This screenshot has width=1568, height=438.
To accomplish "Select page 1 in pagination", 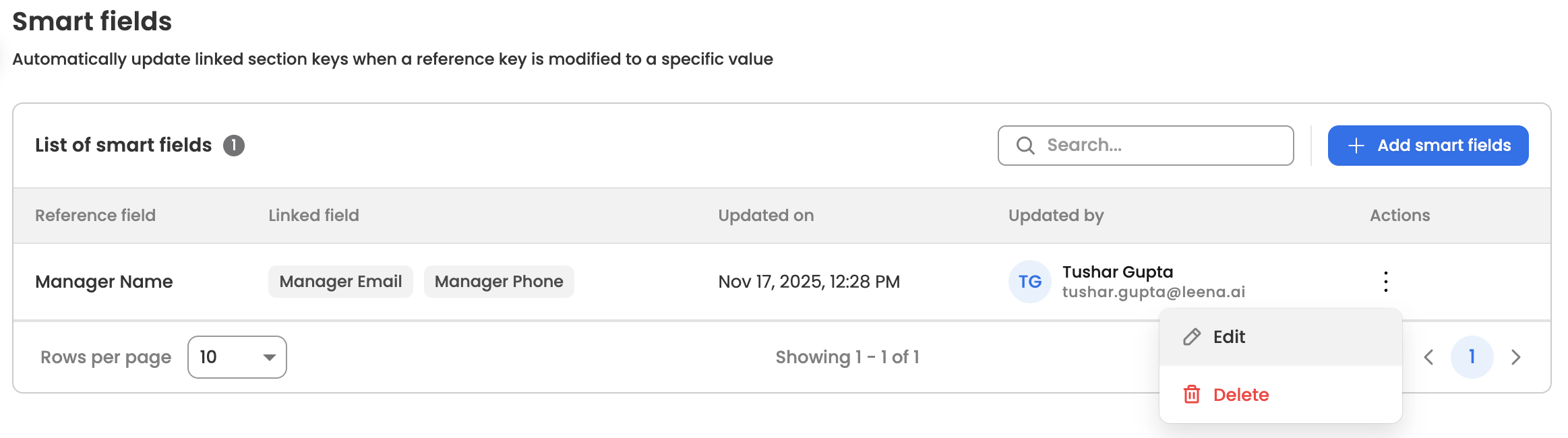I will (1472, 357).
